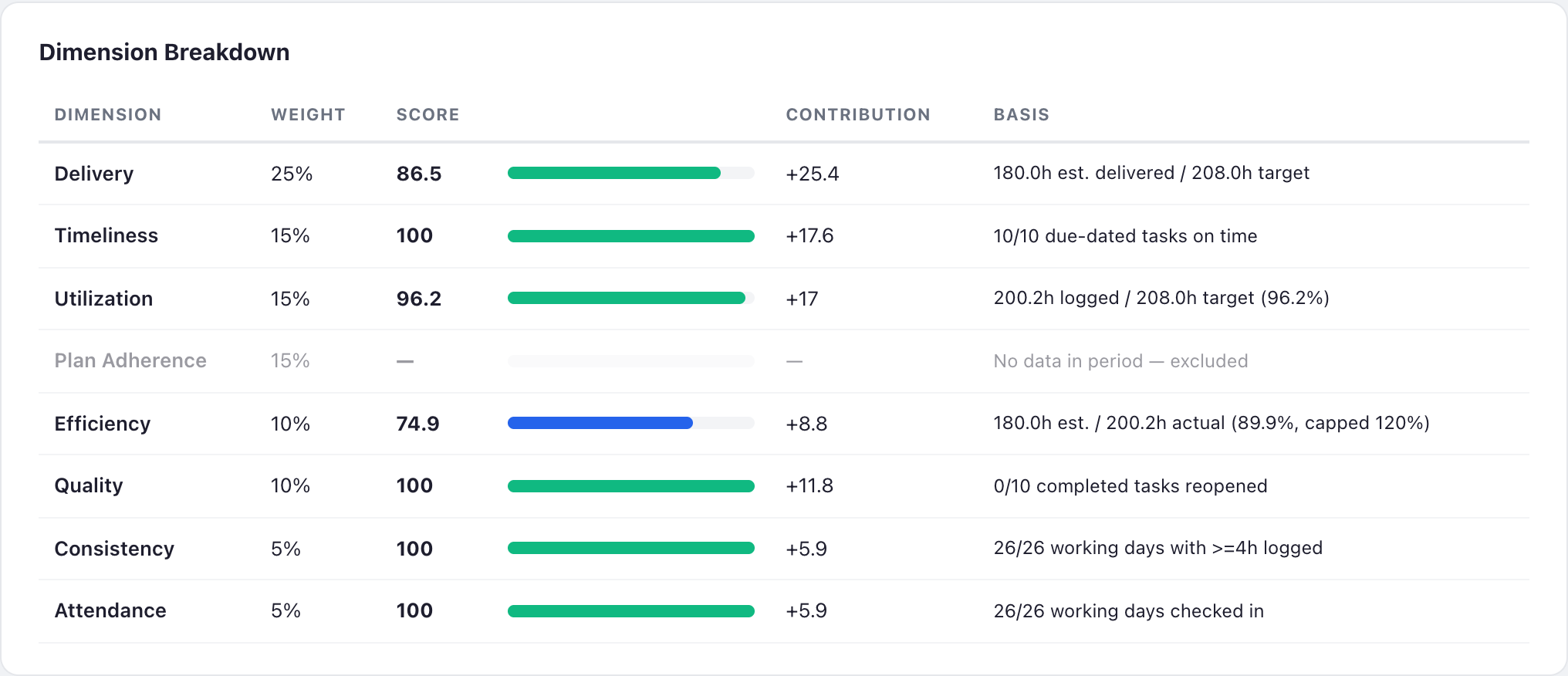Select the Utilization row label
The width and height of the screenshot is (1568, 676).
click(103, 299)
